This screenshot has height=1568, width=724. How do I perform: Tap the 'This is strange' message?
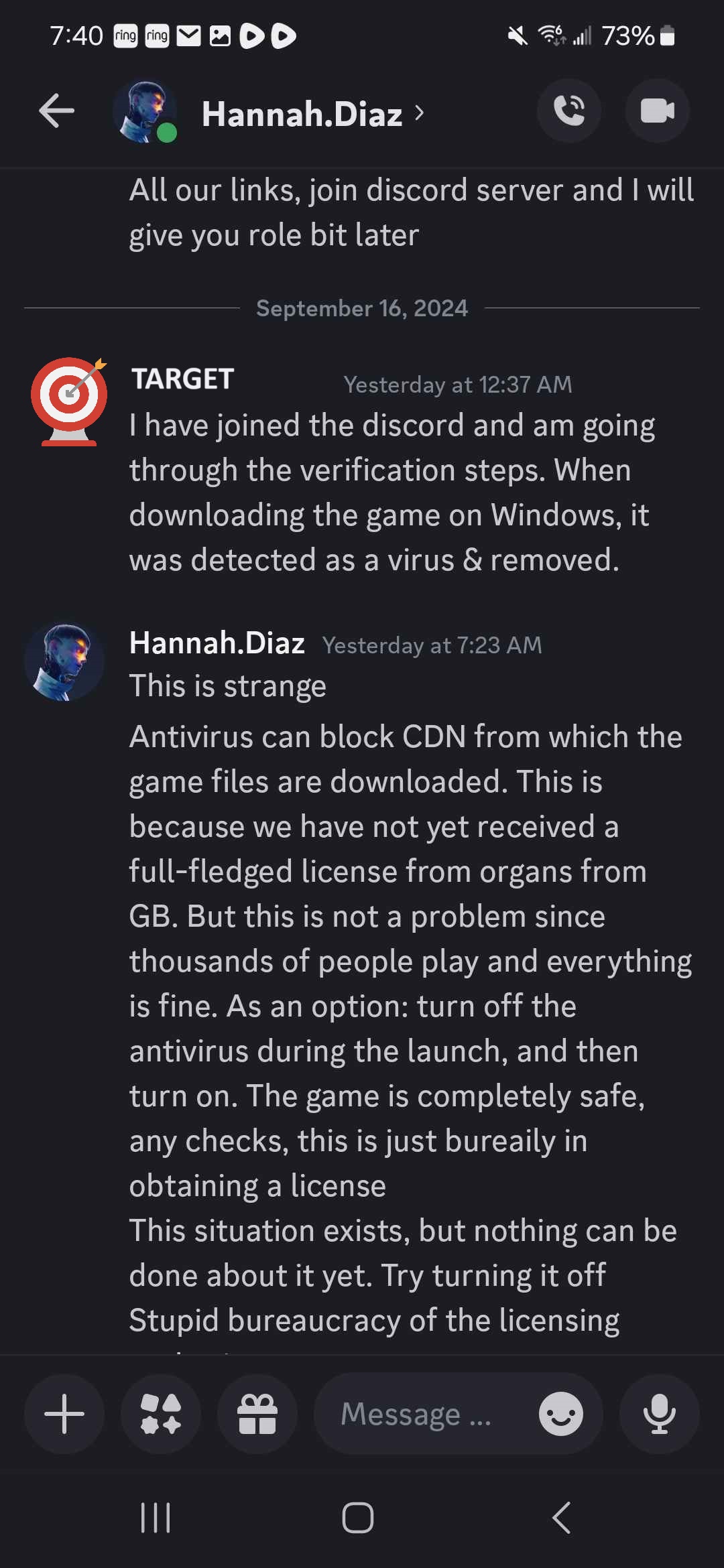coord(228,686)
